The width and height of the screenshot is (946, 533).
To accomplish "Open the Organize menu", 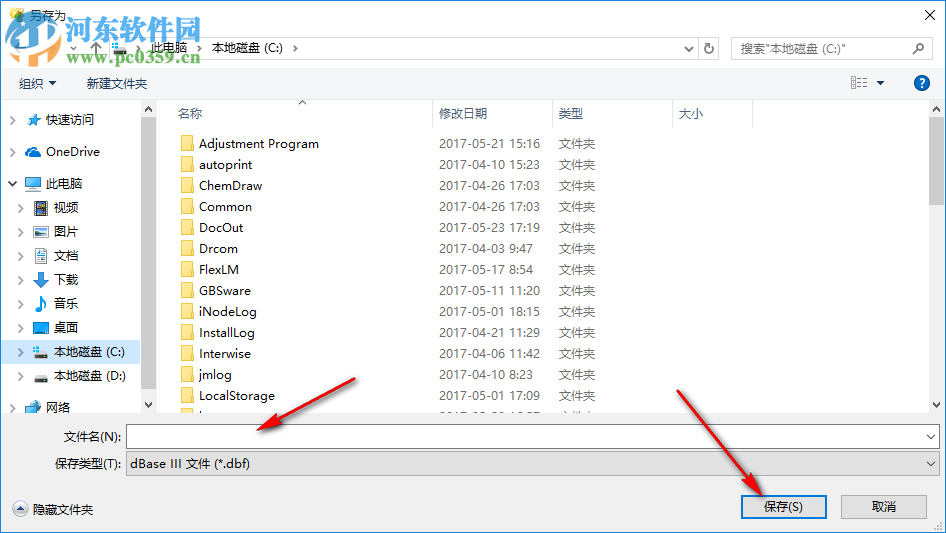I will [x=37, y=83].
